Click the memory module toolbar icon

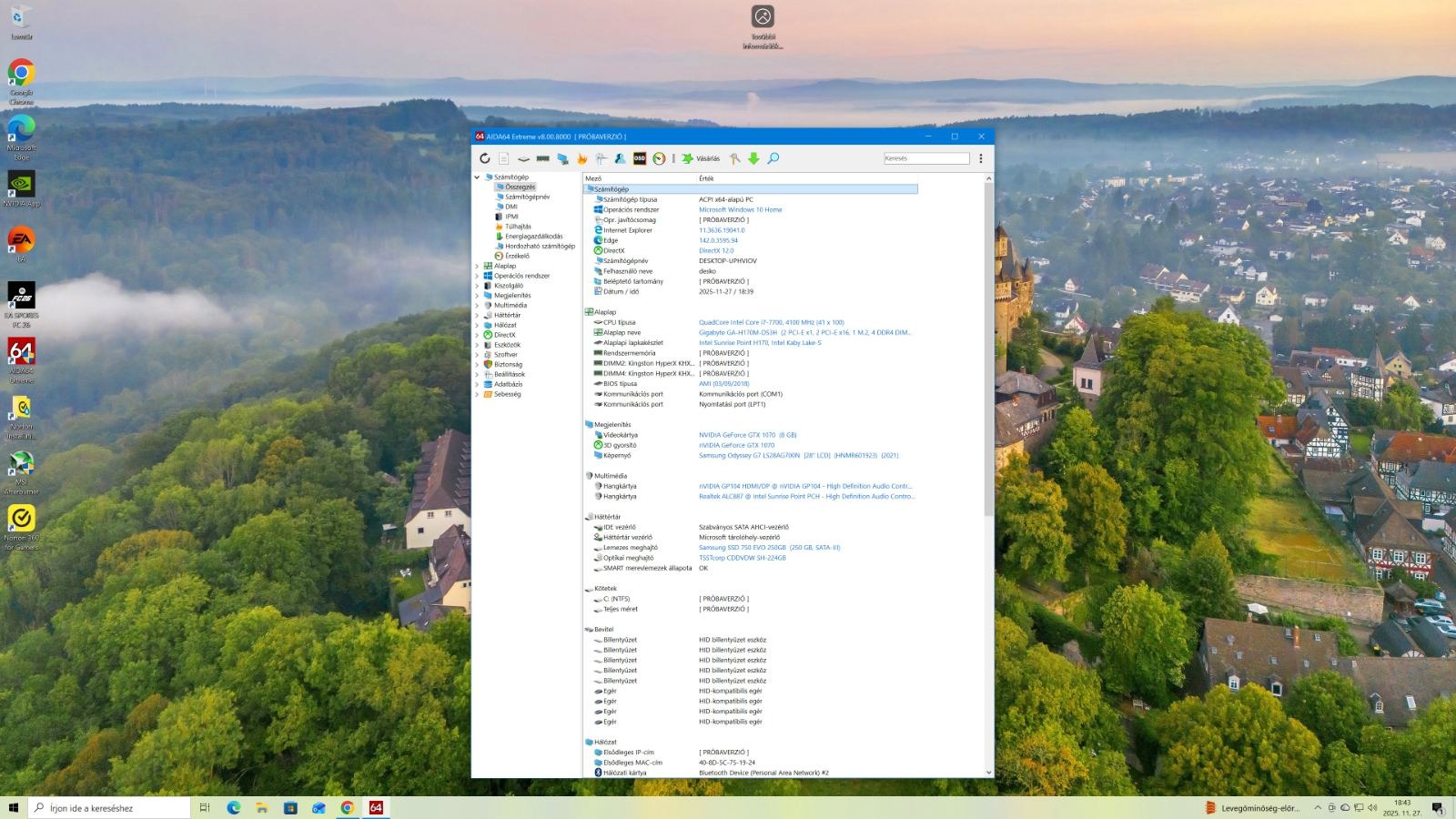(x=543, y=158)
